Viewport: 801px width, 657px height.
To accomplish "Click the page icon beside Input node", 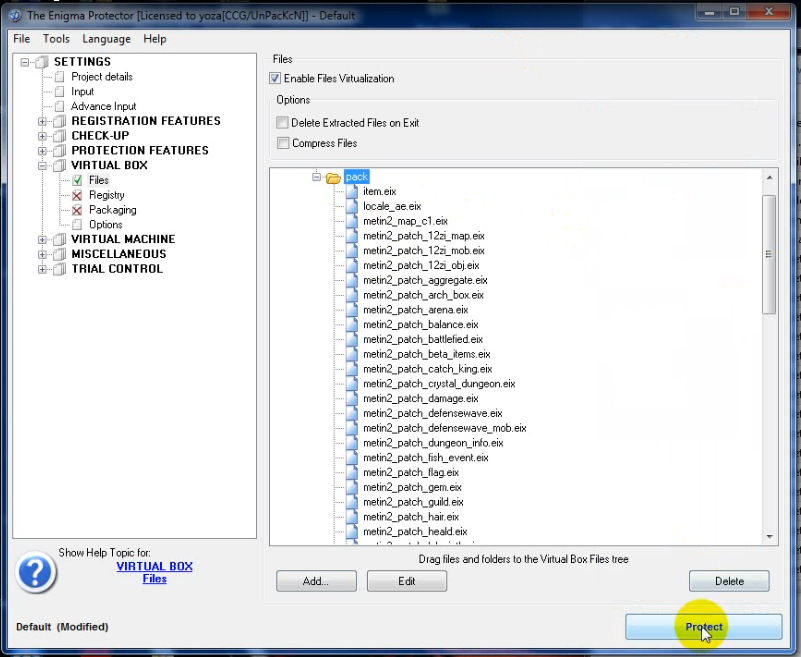I will coord(60,91).
